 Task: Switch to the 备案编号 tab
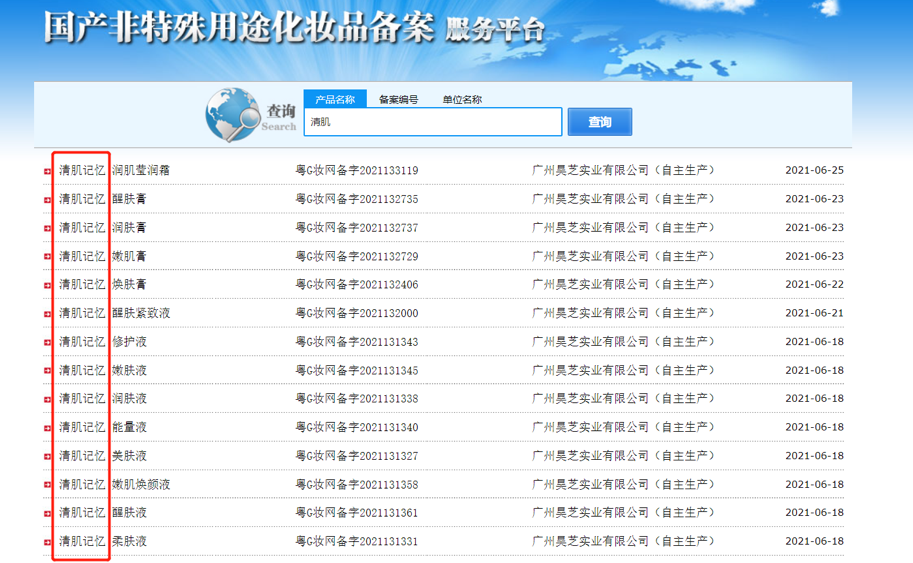point(398,100)
